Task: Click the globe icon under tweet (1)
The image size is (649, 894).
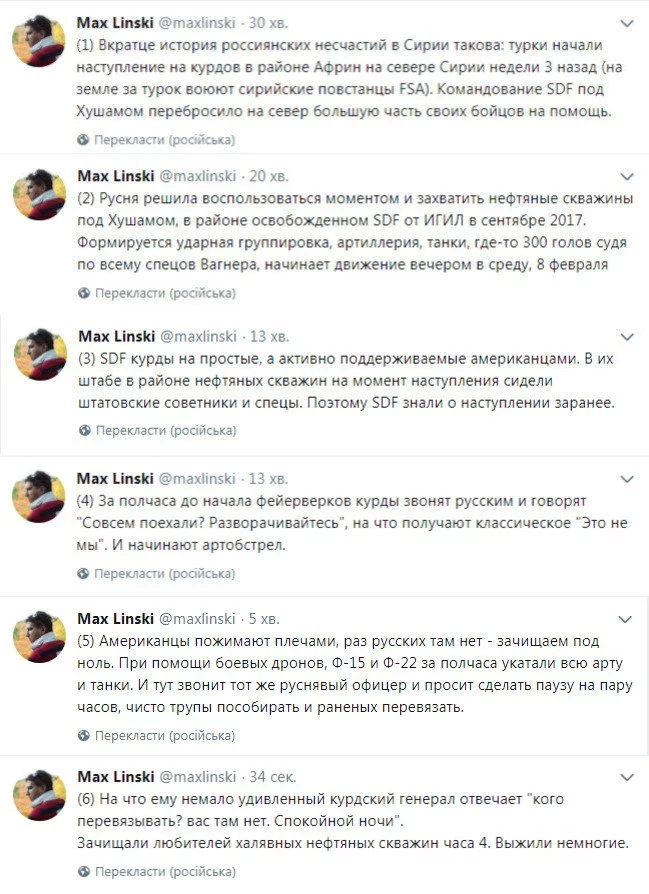Action: 84,139
